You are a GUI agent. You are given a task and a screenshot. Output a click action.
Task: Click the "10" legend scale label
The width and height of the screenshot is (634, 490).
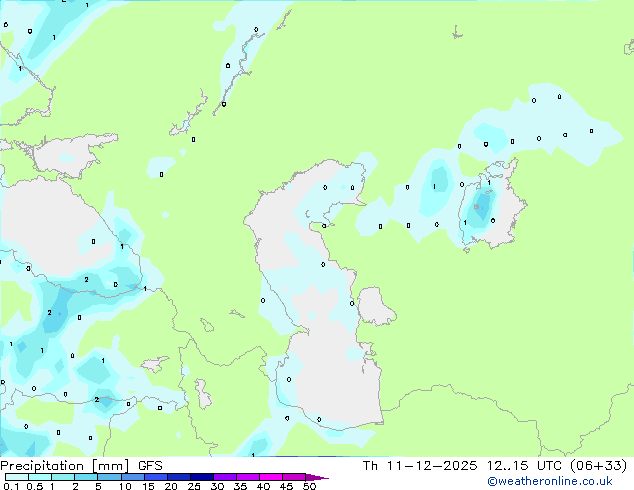(125, 486)
